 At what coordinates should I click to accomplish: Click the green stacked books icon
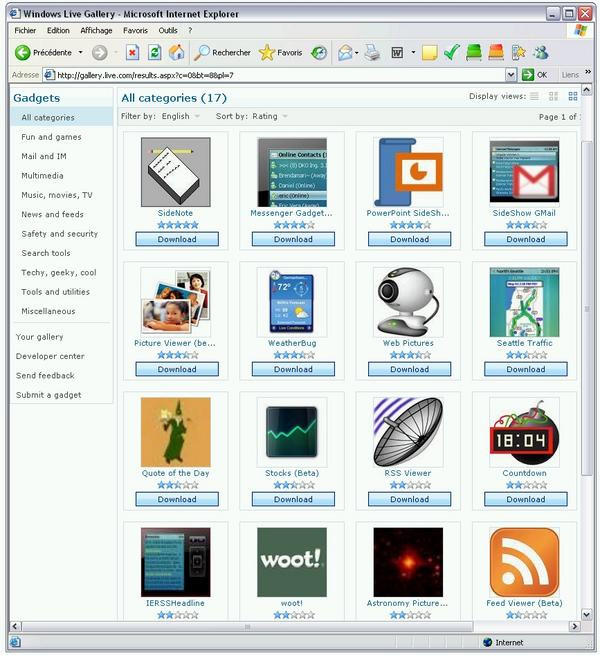tap(473, 53)
